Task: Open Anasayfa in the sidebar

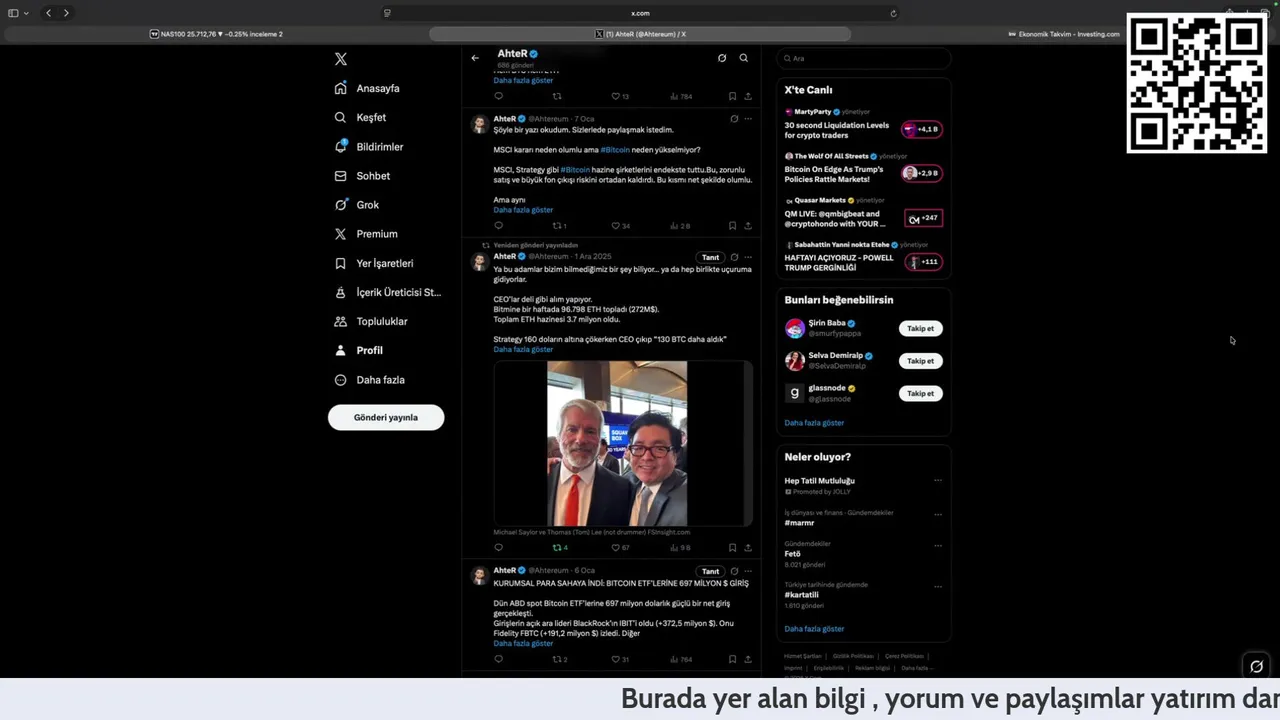Action: click(x=367, y=88)
